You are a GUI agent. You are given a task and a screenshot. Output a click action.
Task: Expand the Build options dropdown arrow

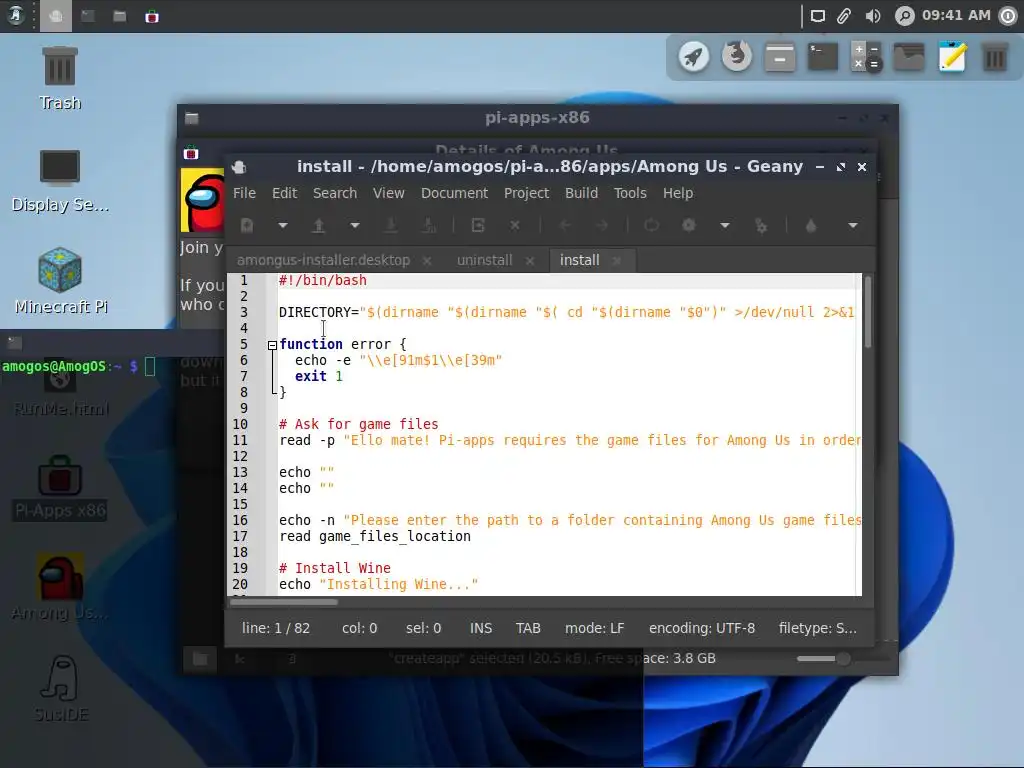tap(725, 225)
